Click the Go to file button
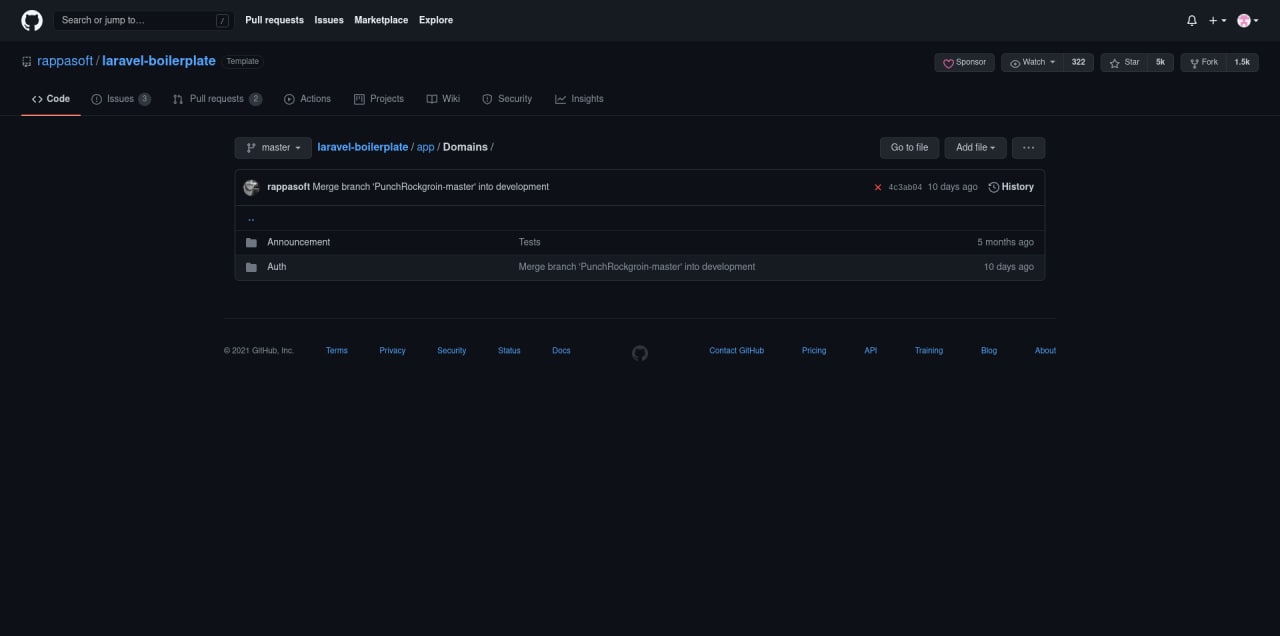The image size is (1280, 636). tap(909, 147)
